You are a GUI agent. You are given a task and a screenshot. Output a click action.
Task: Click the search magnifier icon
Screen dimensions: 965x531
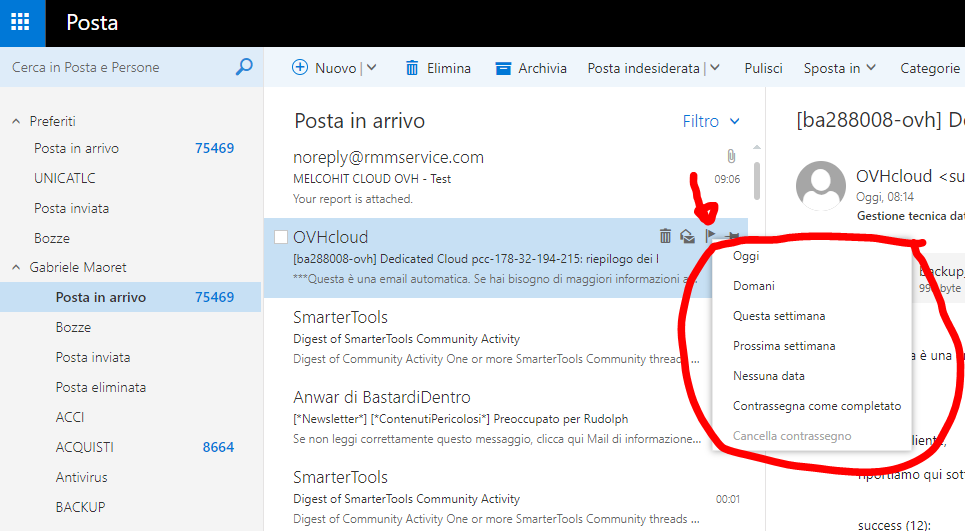coord(243,68)
